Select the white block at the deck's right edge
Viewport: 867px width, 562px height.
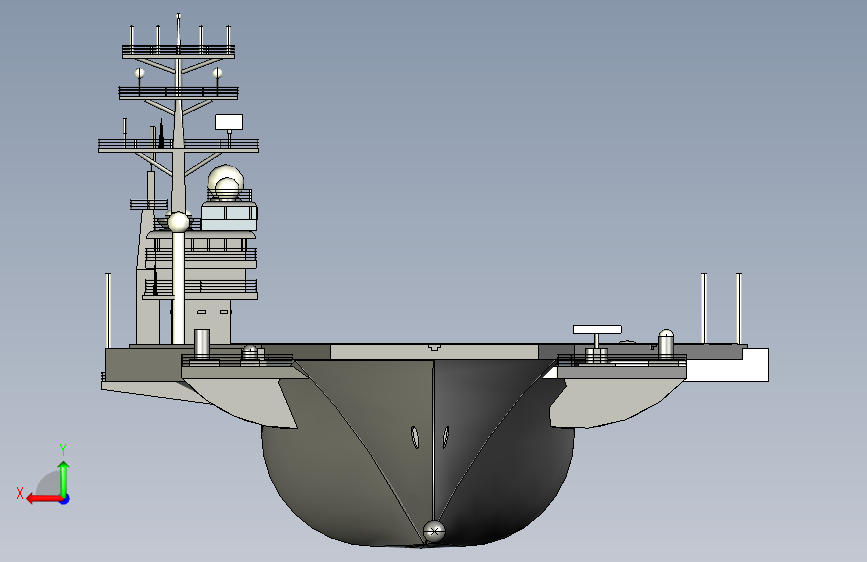pos(727,365)
